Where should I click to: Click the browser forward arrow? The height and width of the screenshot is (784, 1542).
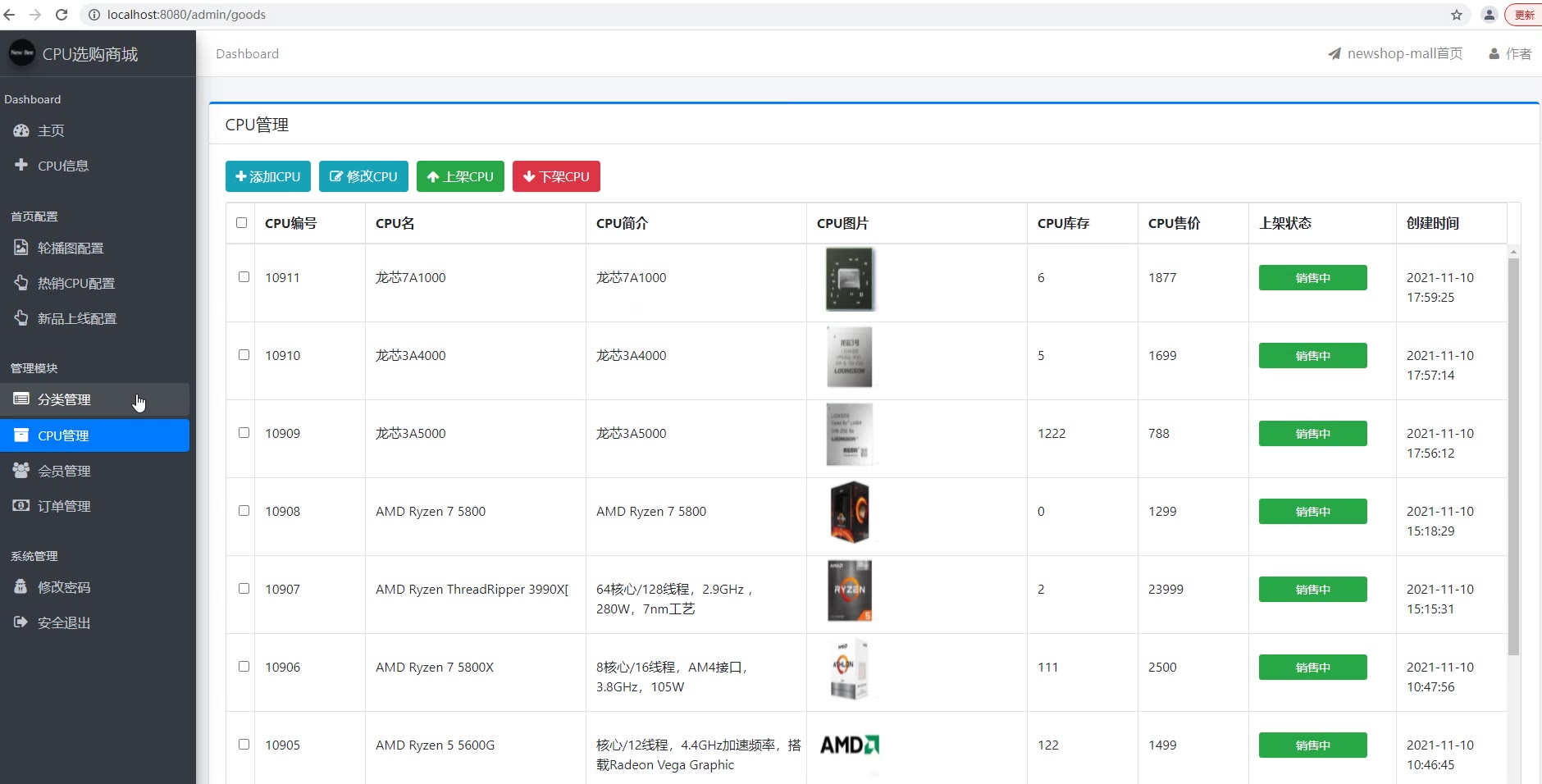point(35,15)
